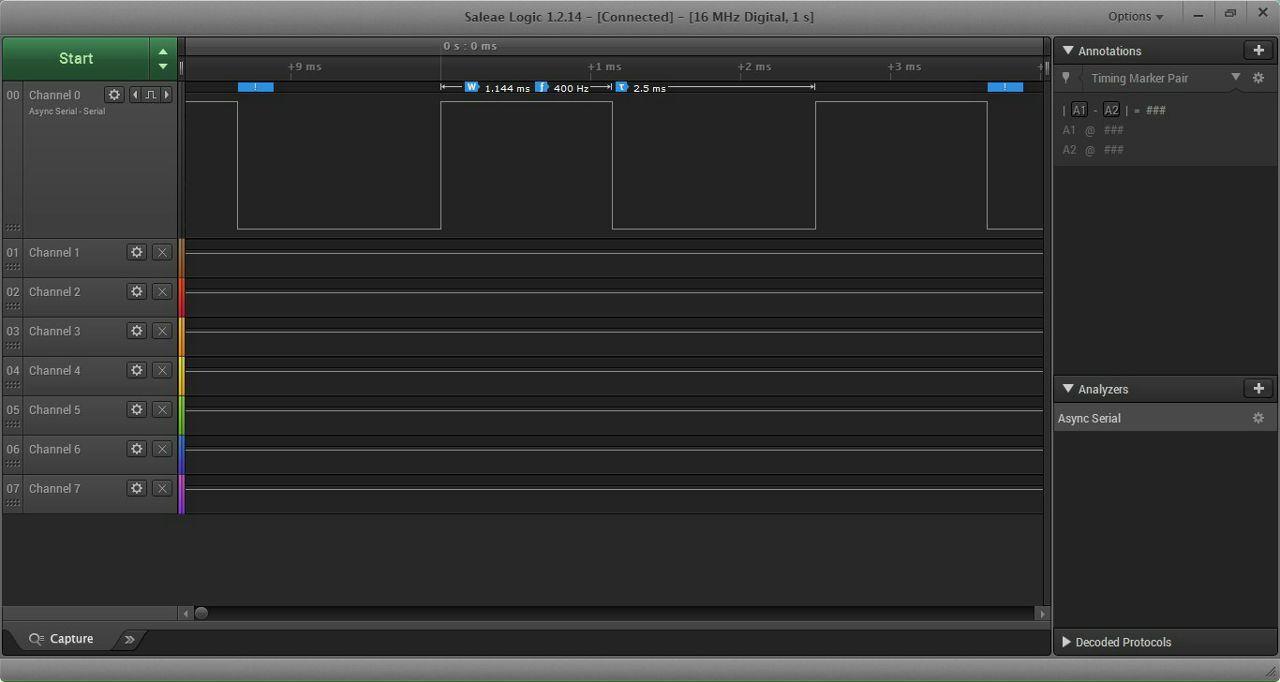Collapse the Annotations panel

[1068, 51]
